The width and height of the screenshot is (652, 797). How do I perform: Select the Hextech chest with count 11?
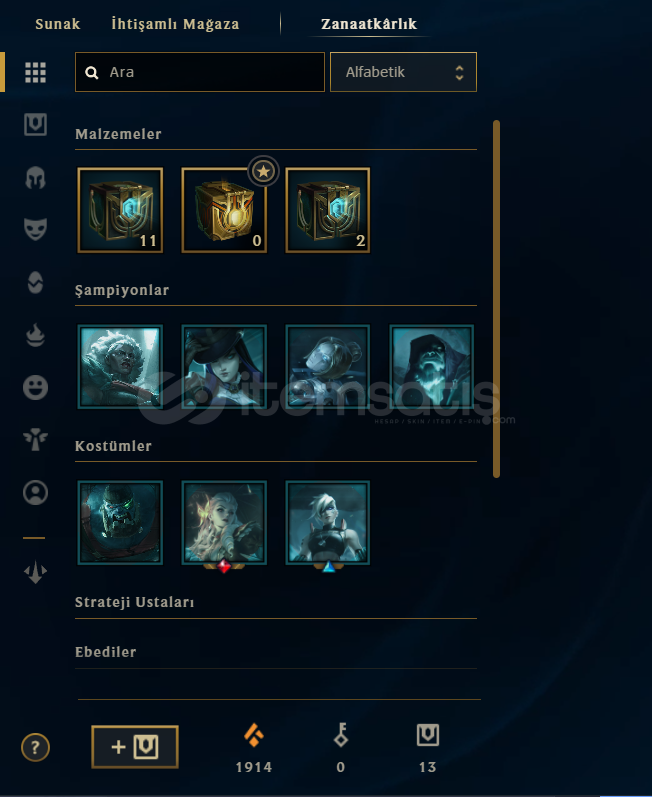click(x=120, y=210)
